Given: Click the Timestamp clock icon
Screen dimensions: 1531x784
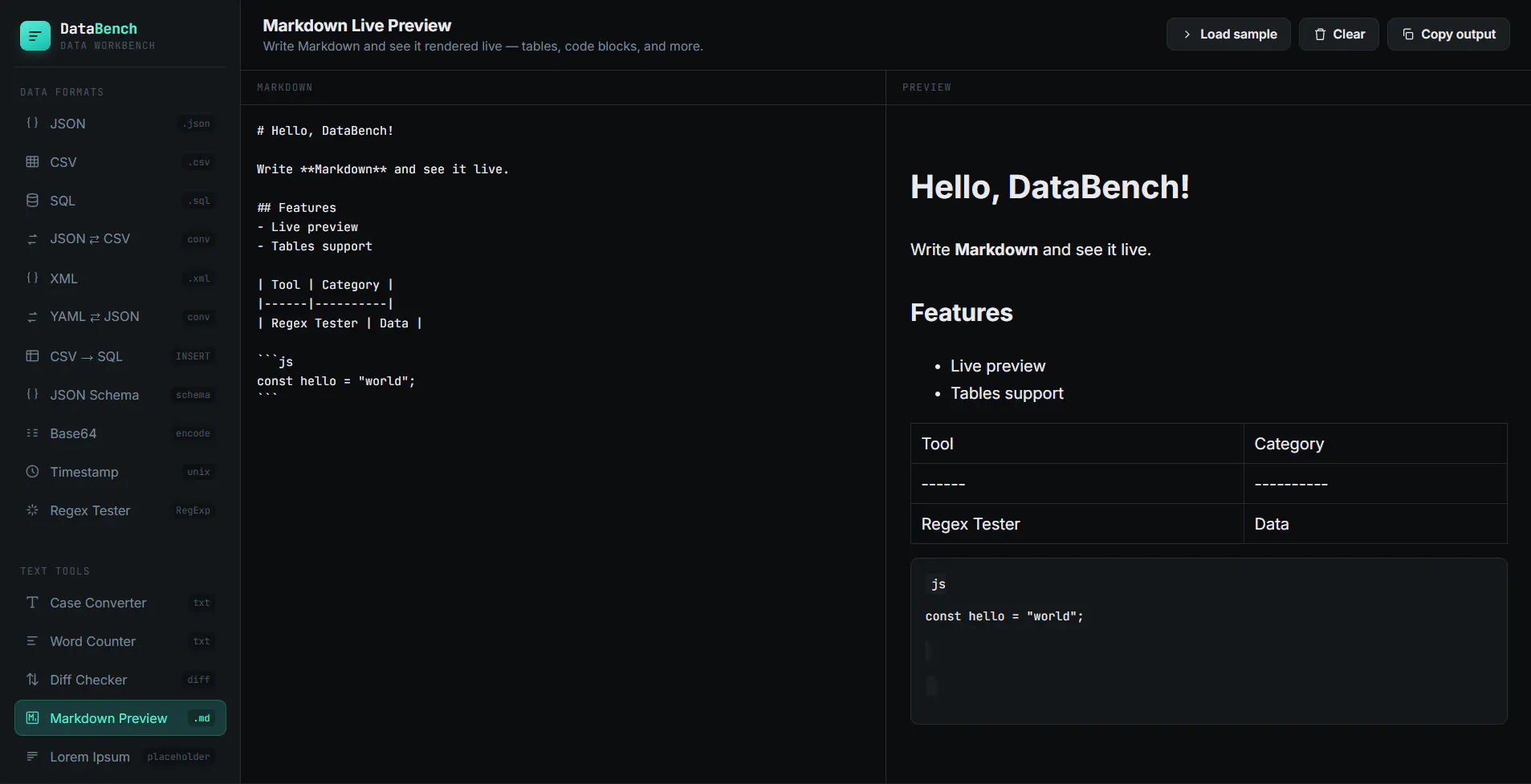Looking at the screenshot, I should pos(32,471).
